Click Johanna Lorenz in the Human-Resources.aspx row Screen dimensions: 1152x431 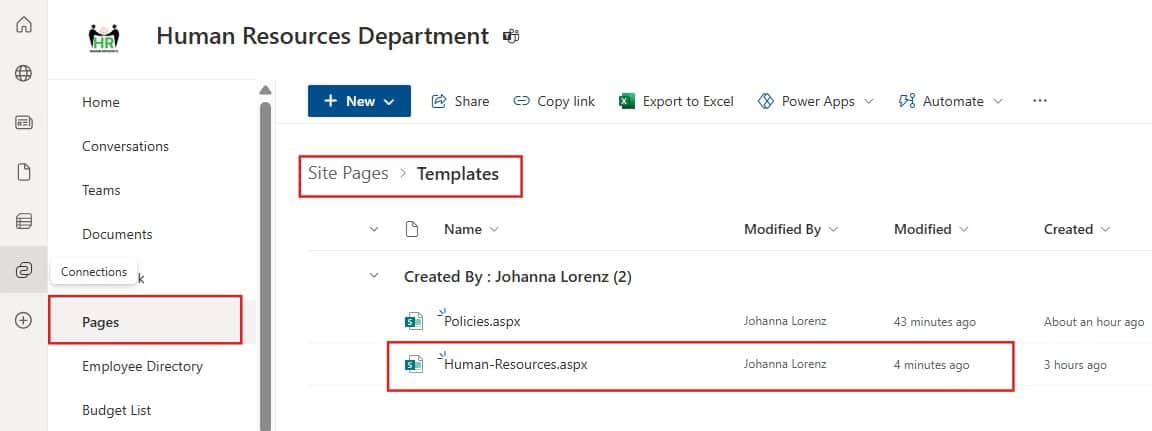click(x=785, y=364)
